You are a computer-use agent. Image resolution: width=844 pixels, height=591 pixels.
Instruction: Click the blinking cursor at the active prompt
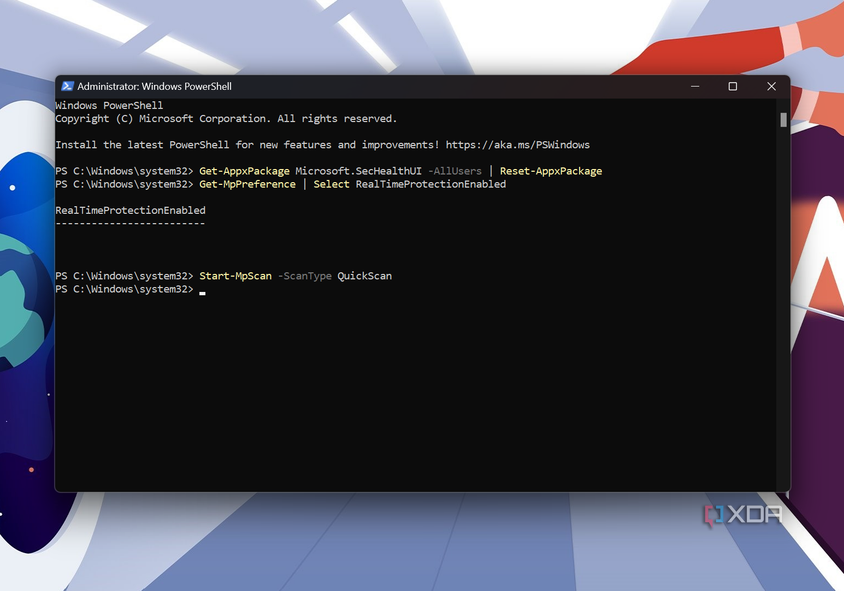pos(202,291)
